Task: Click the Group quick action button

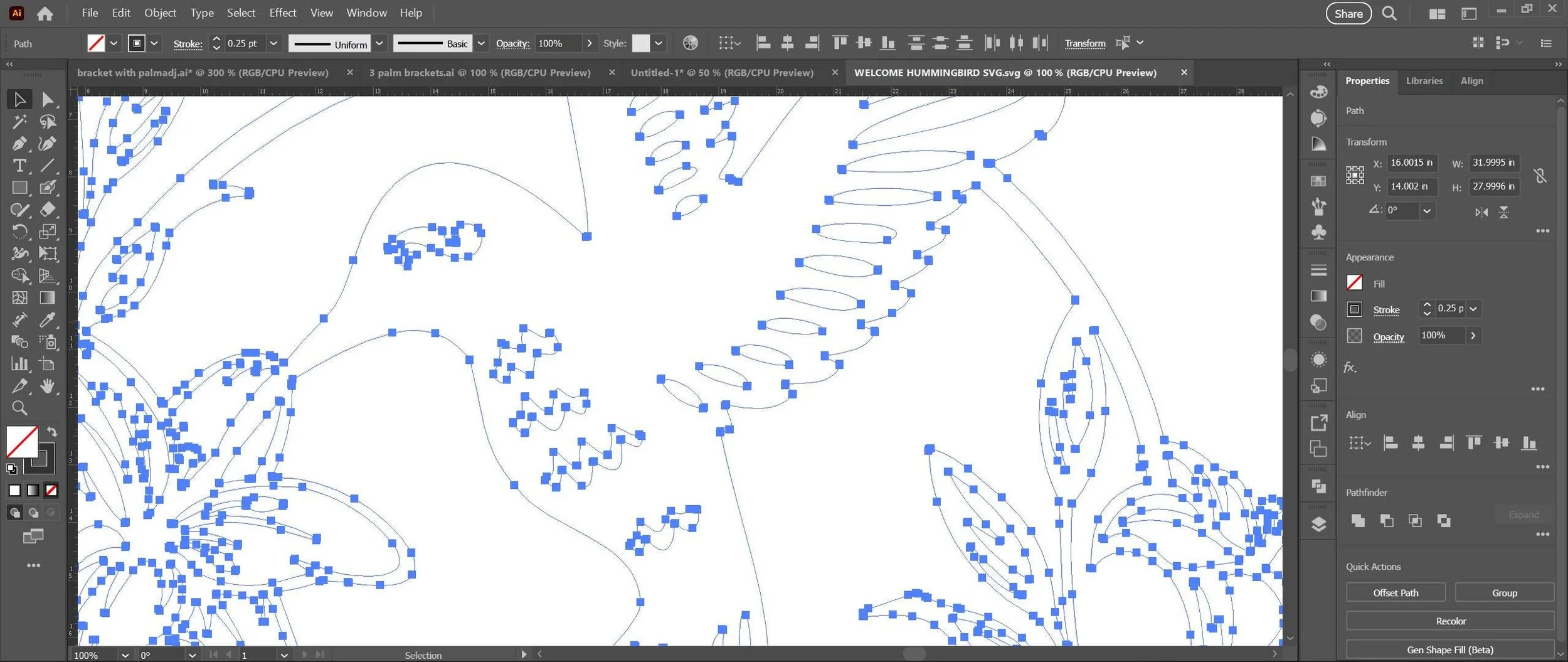Action: tap(1504, 593)
